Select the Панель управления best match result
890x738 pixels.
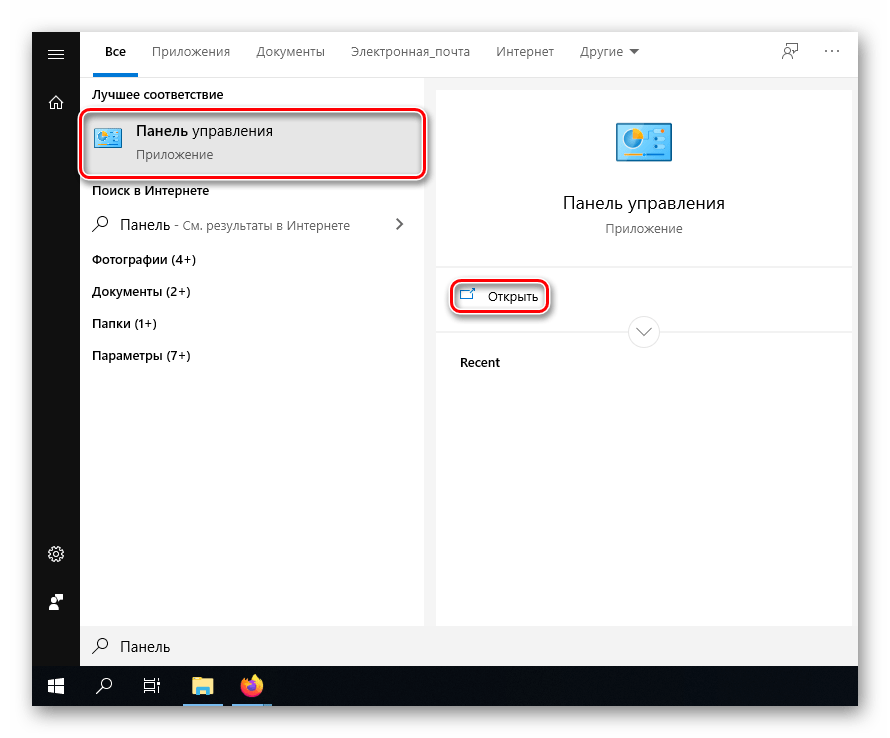253,143
